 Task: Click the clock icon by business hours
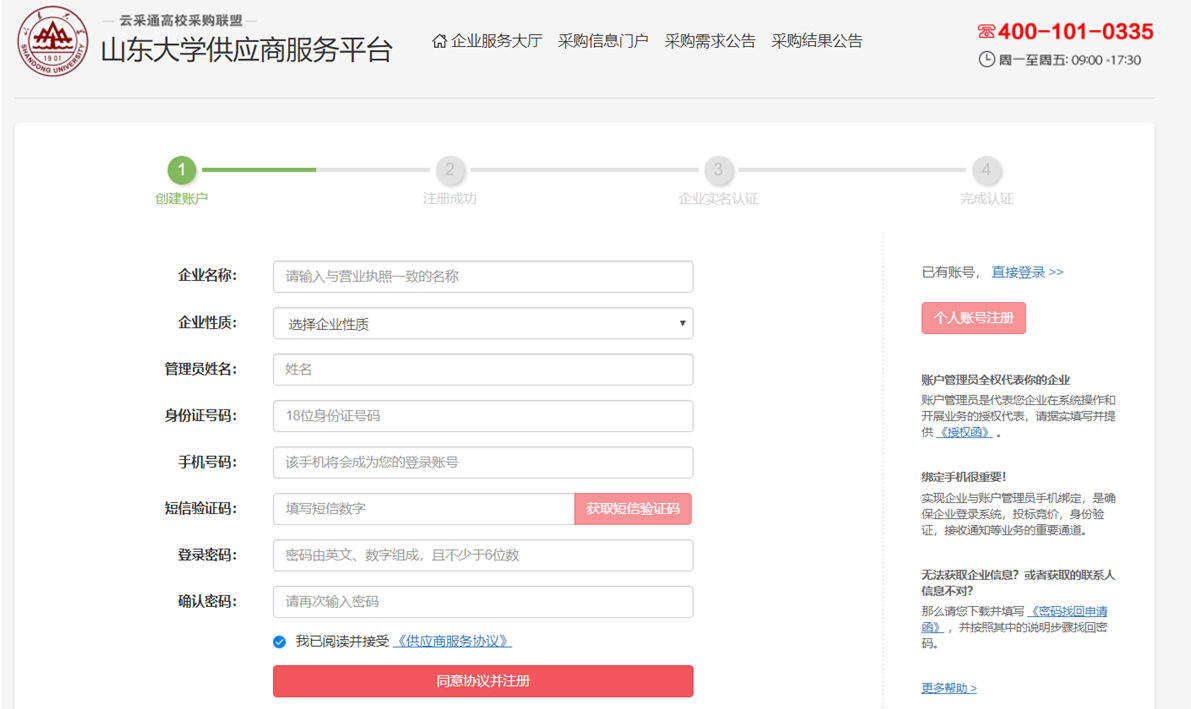point(986,60)
